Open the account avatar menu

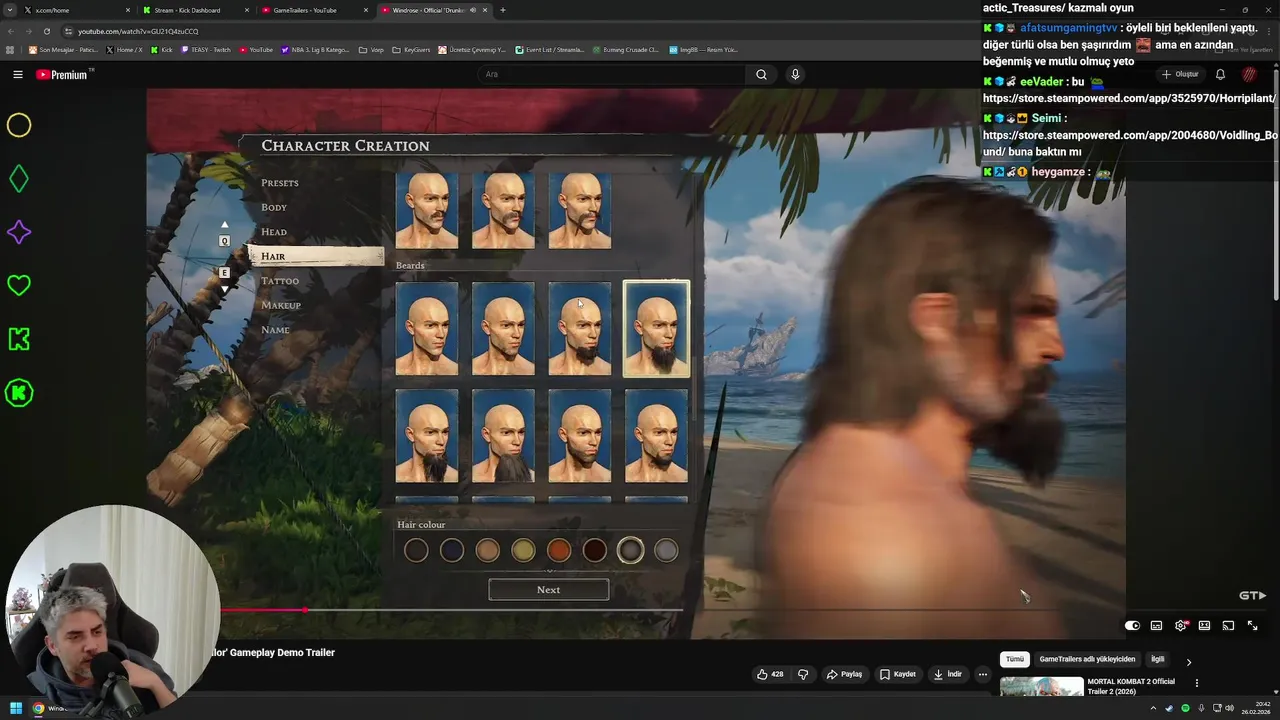point(1249,74)
